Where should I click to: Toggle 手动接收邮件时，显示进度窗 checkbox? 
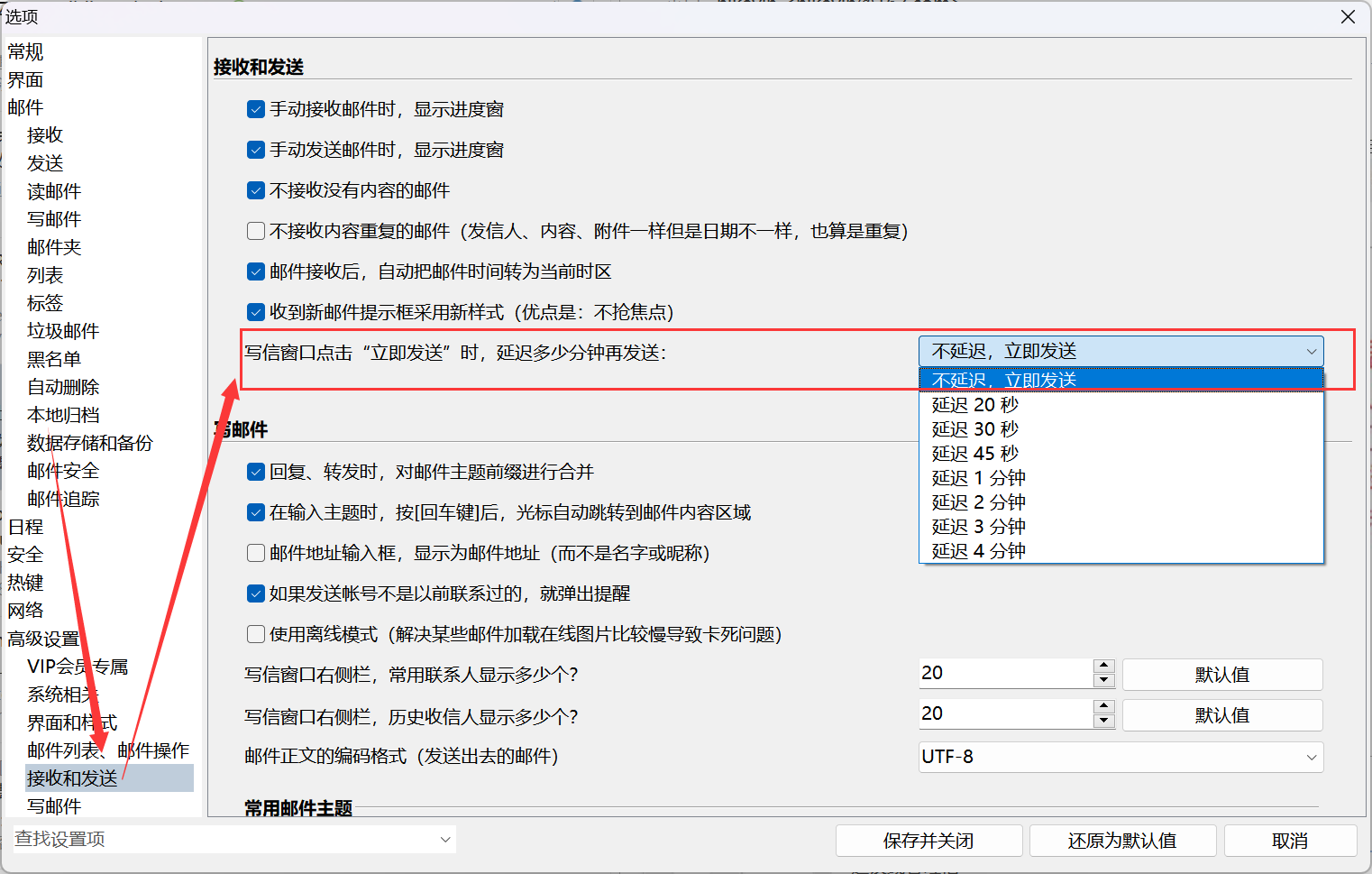pyautogui.click(x=256, y=109)
